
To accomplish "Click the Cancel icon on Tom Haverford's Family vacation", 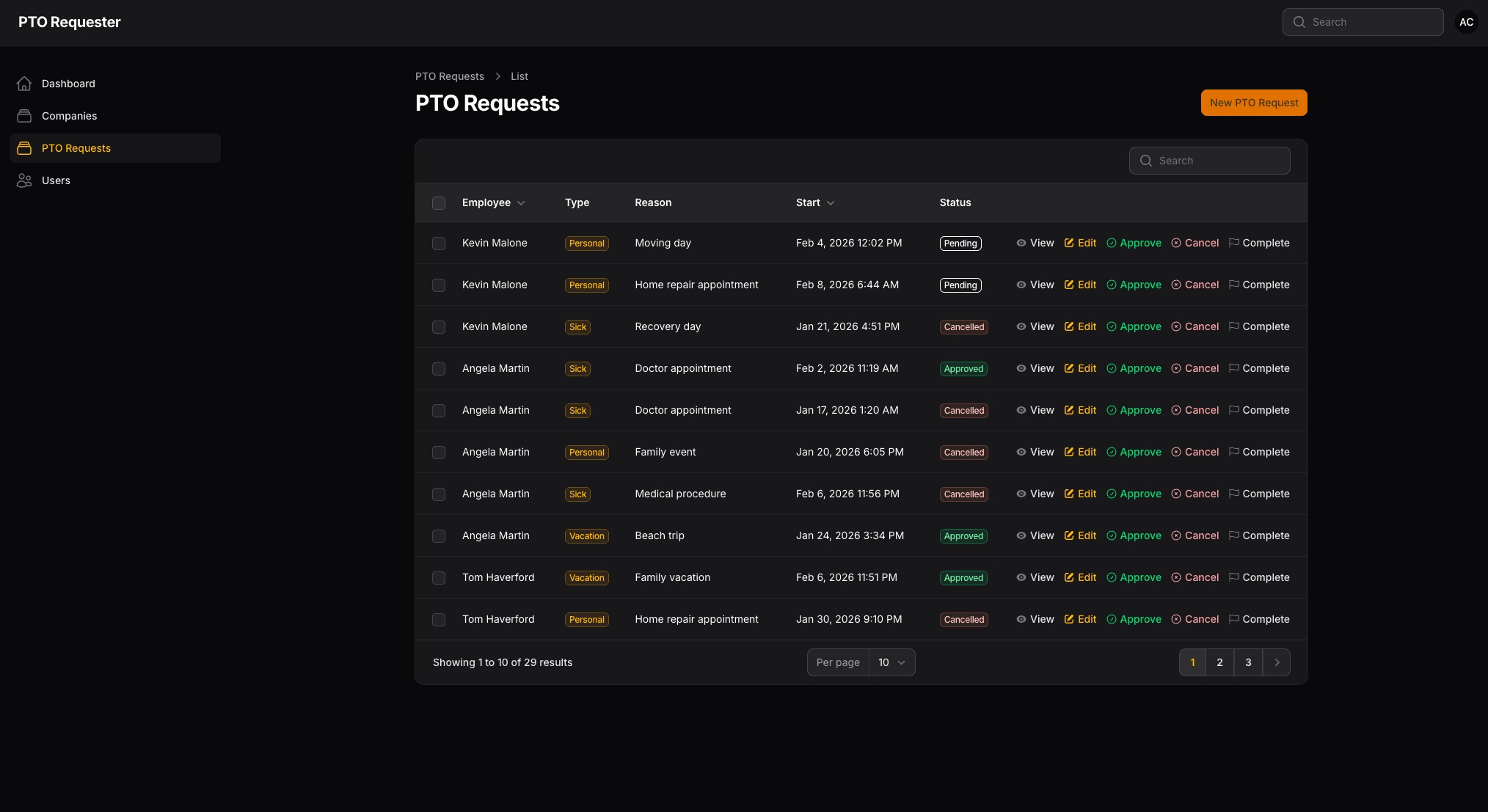I will 1175,577.
